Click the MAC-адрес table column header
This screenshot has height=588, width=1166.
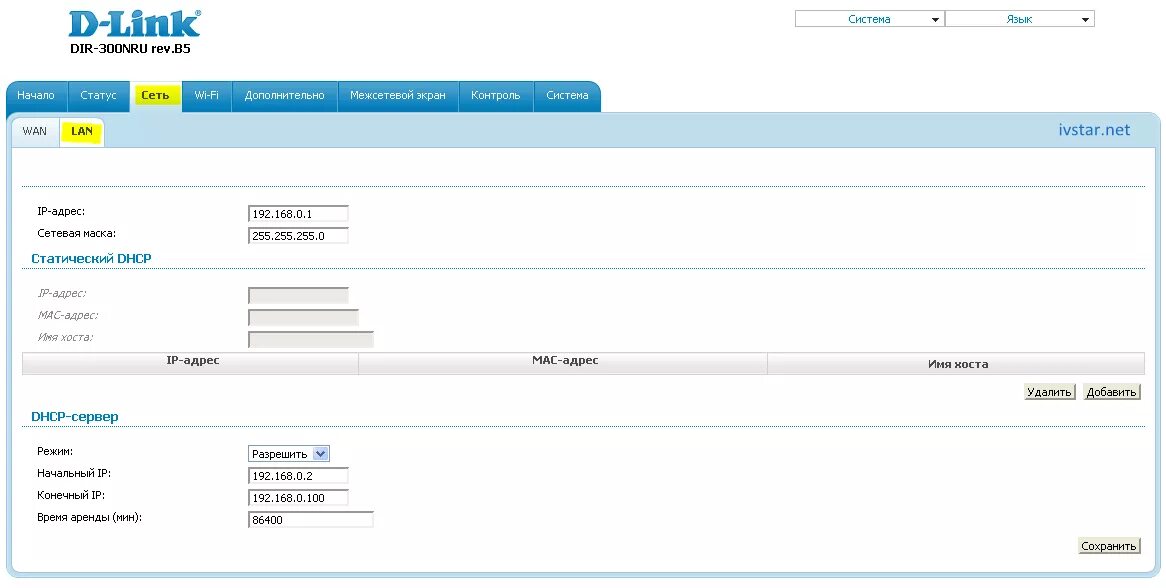coord(564,363)
